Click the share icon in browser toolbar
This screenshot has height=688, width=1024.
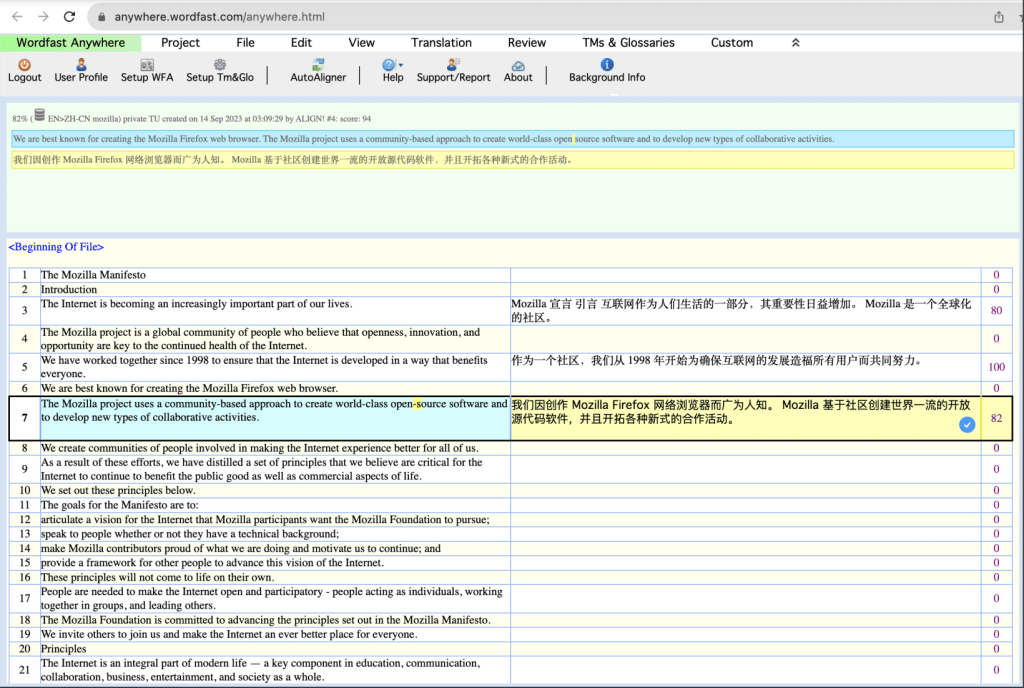(998, 17)
